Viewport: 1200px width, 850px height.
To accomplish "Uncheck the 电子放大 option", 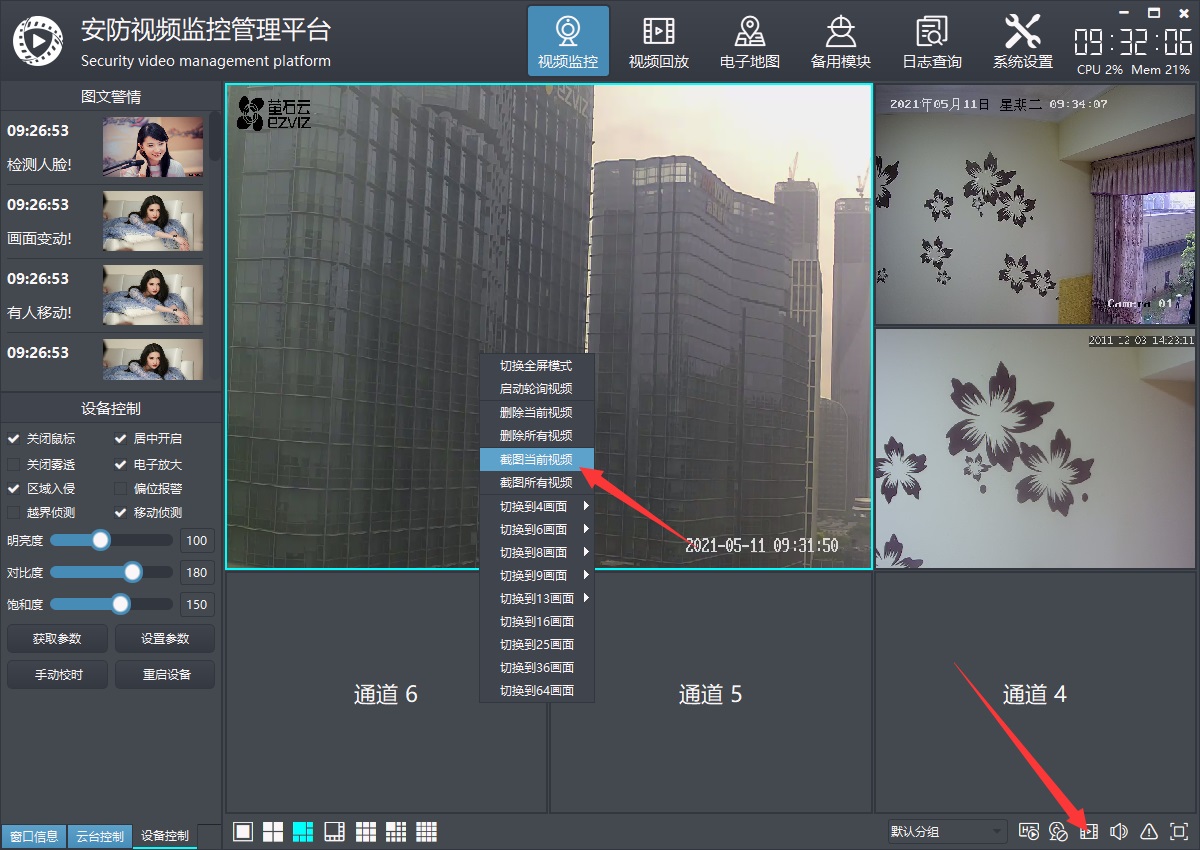I will tap(121, 464).
